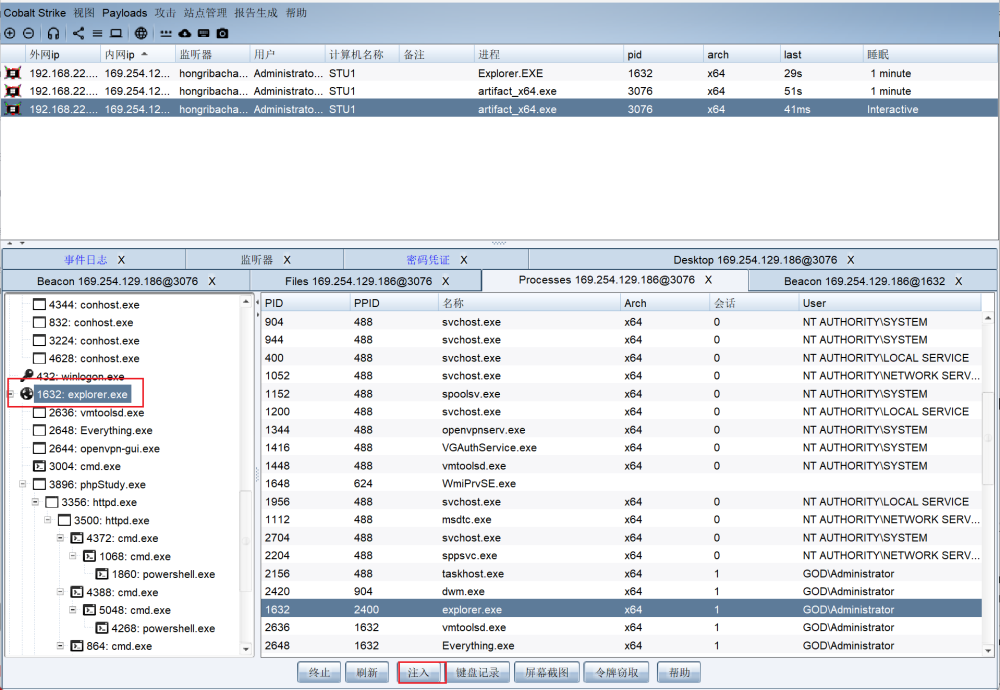Viewport: 1000px width, 690px height.
Task: Open the target table monitor icon
Action: coord(116,33)
